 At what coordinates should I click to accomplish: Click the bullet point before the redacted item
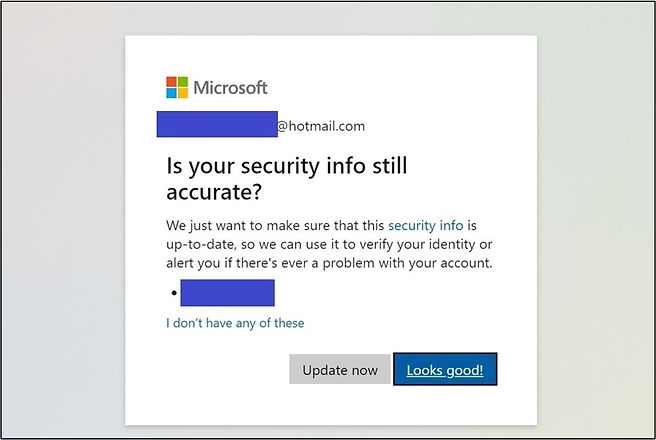tap(174, 293)
